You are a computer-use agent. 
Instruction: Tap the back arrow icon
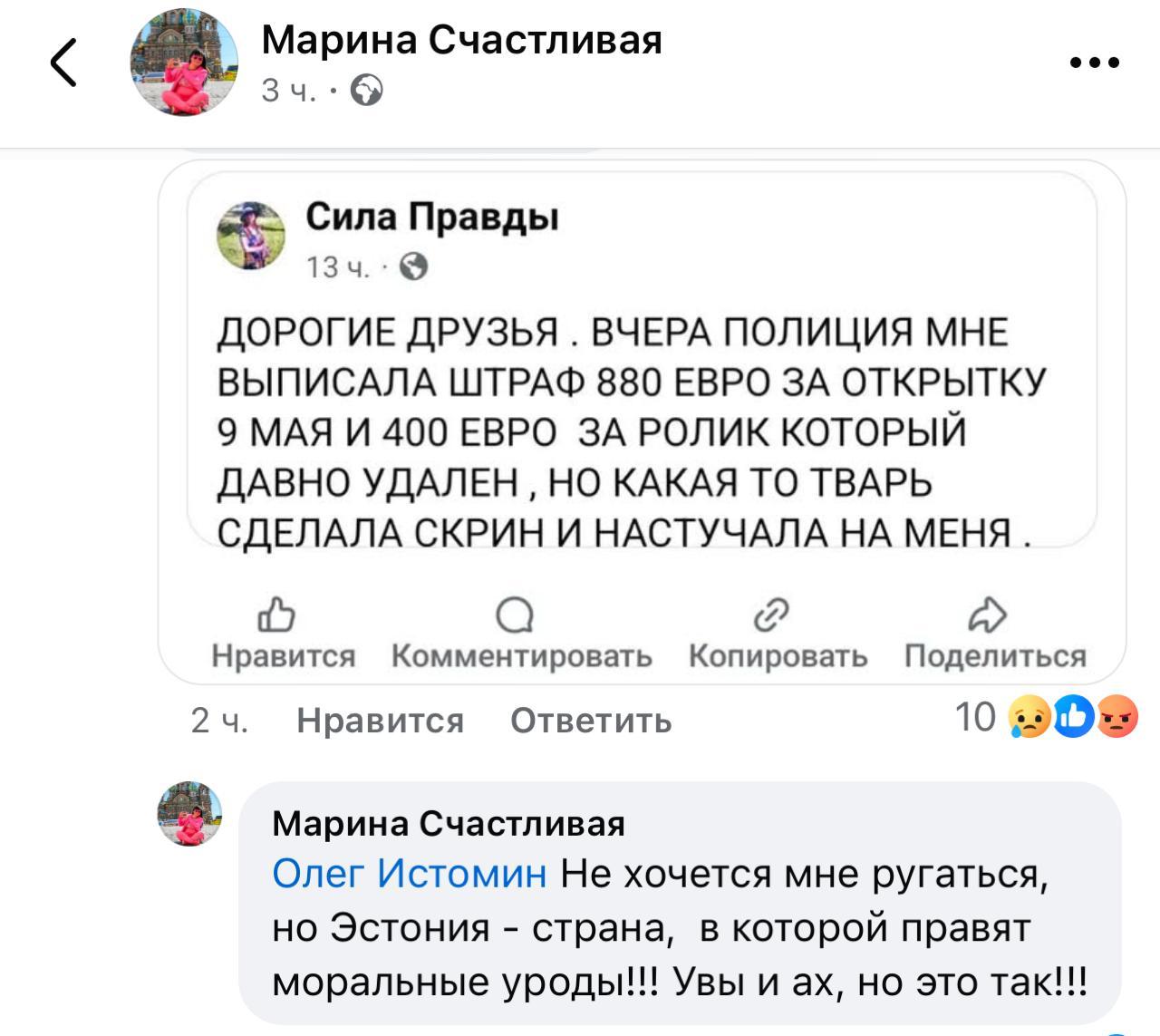point(63,63)
